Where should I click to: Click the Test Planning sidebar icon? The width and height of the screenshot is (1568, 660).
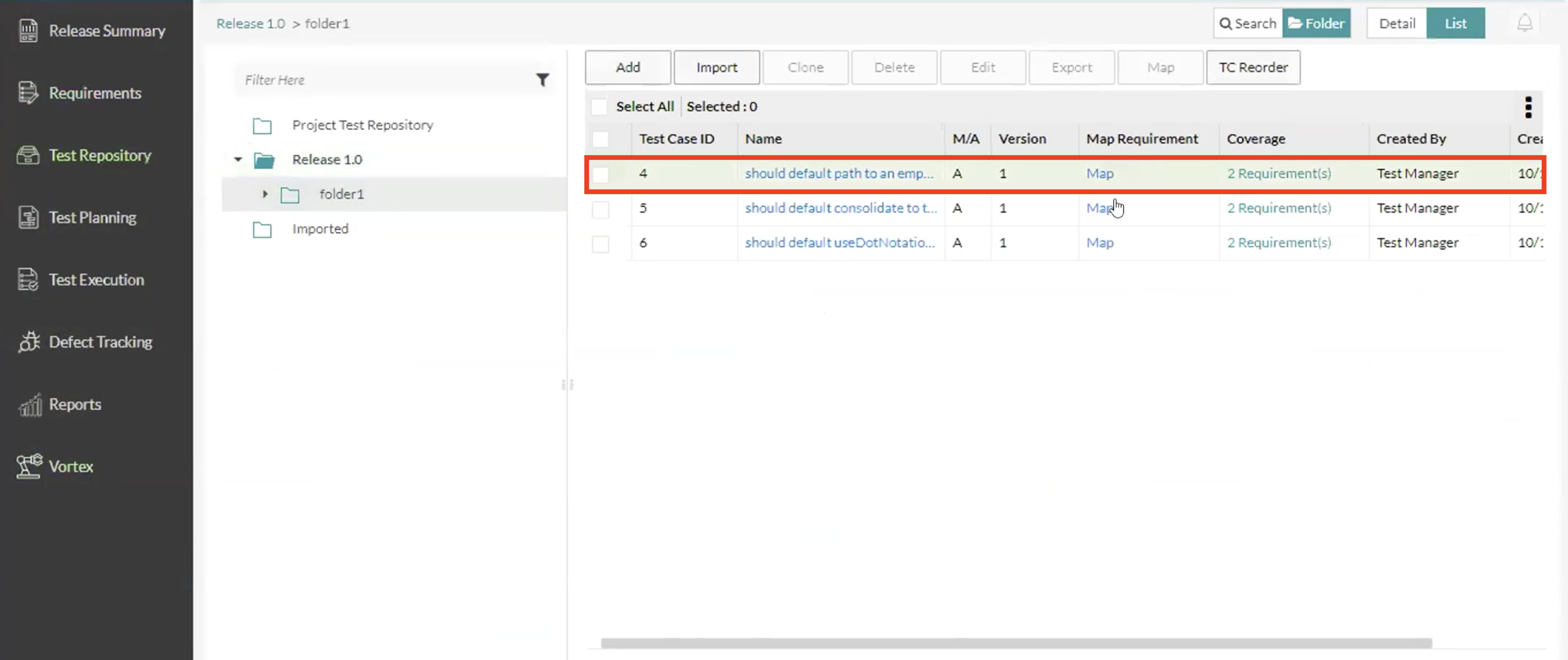click(x=28, y=217)
